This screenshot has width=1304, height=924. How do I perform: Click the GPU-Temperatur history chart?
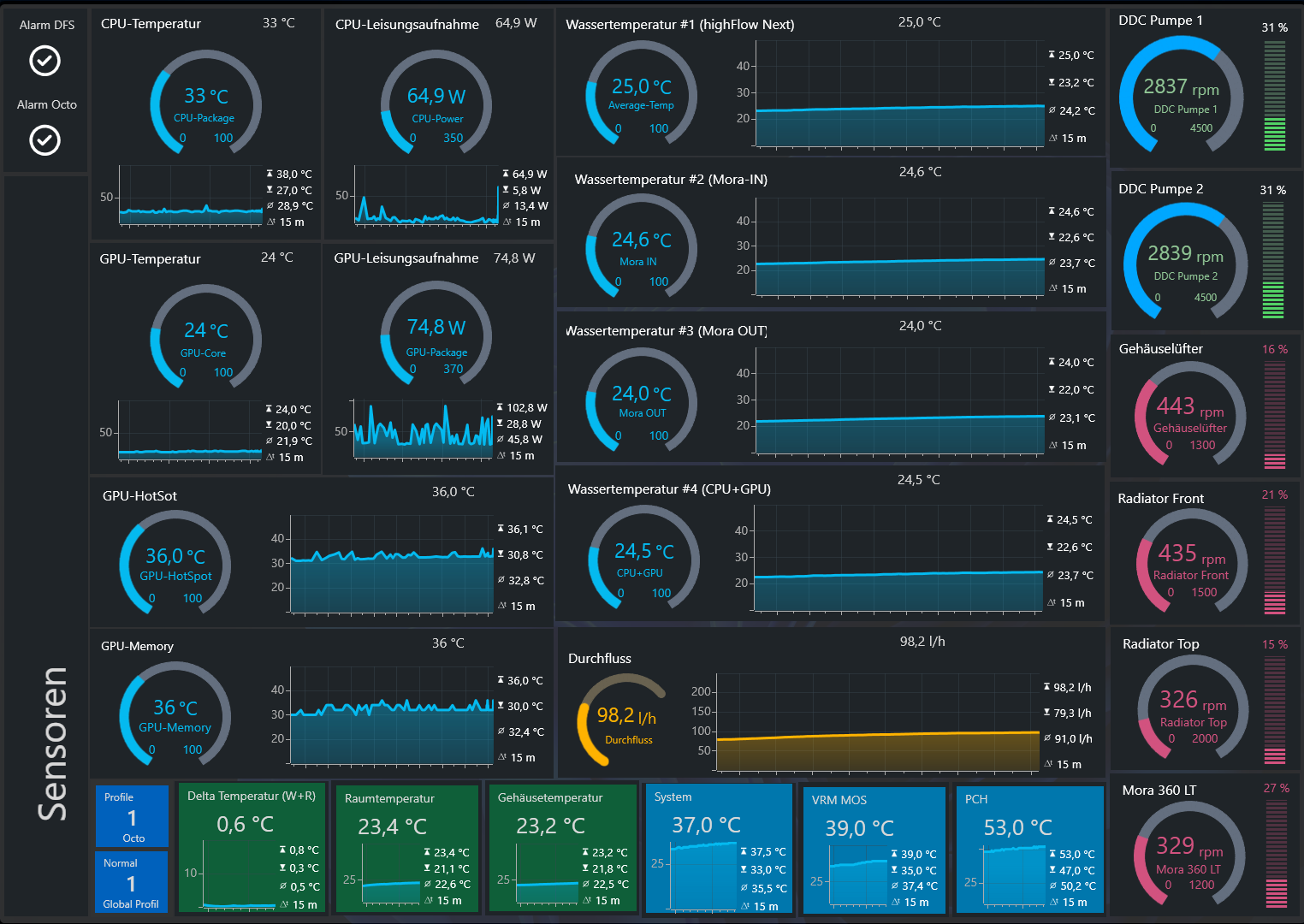click(190, 431)
